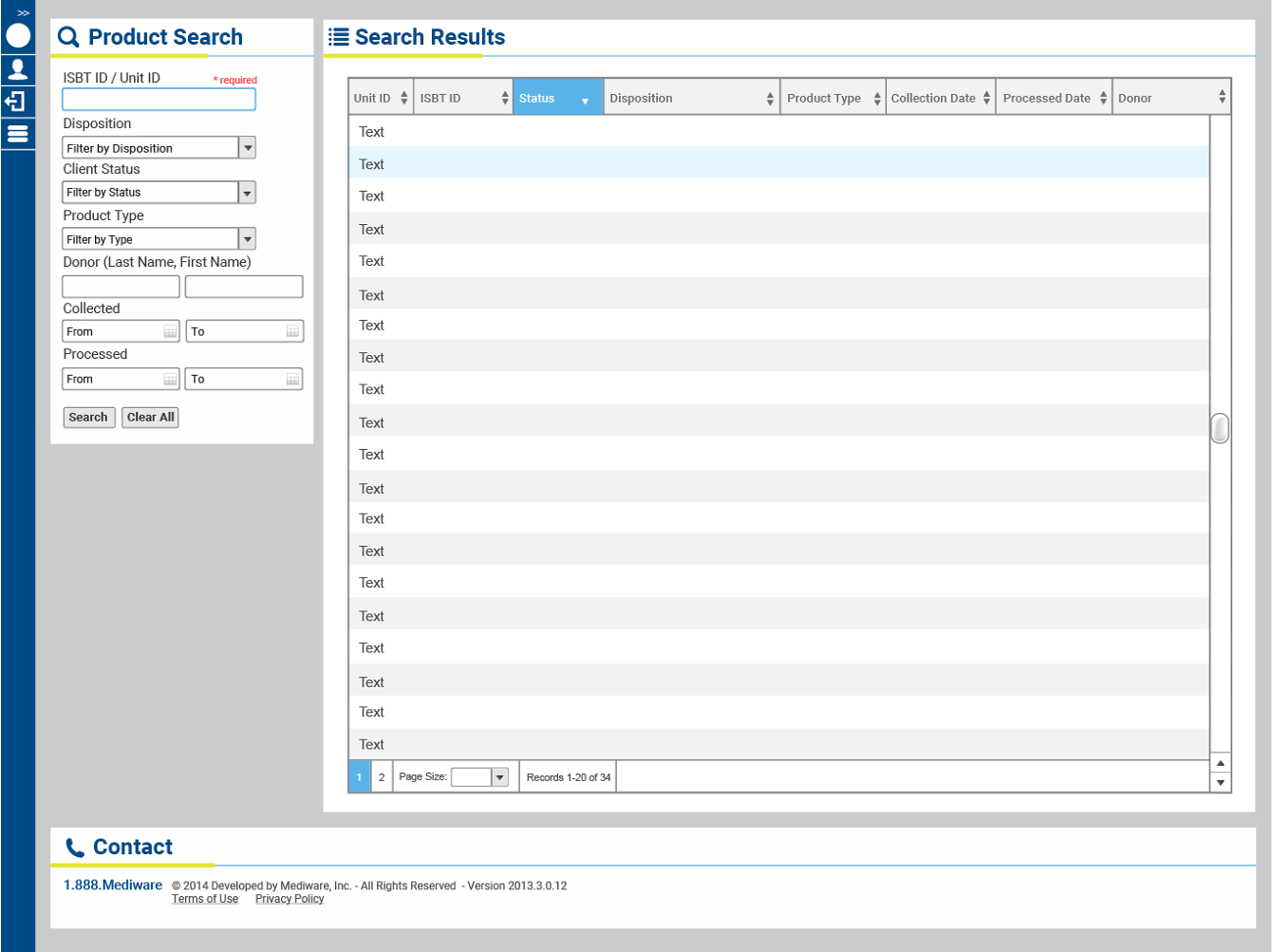Click the list icon beside Search Results

339,36
